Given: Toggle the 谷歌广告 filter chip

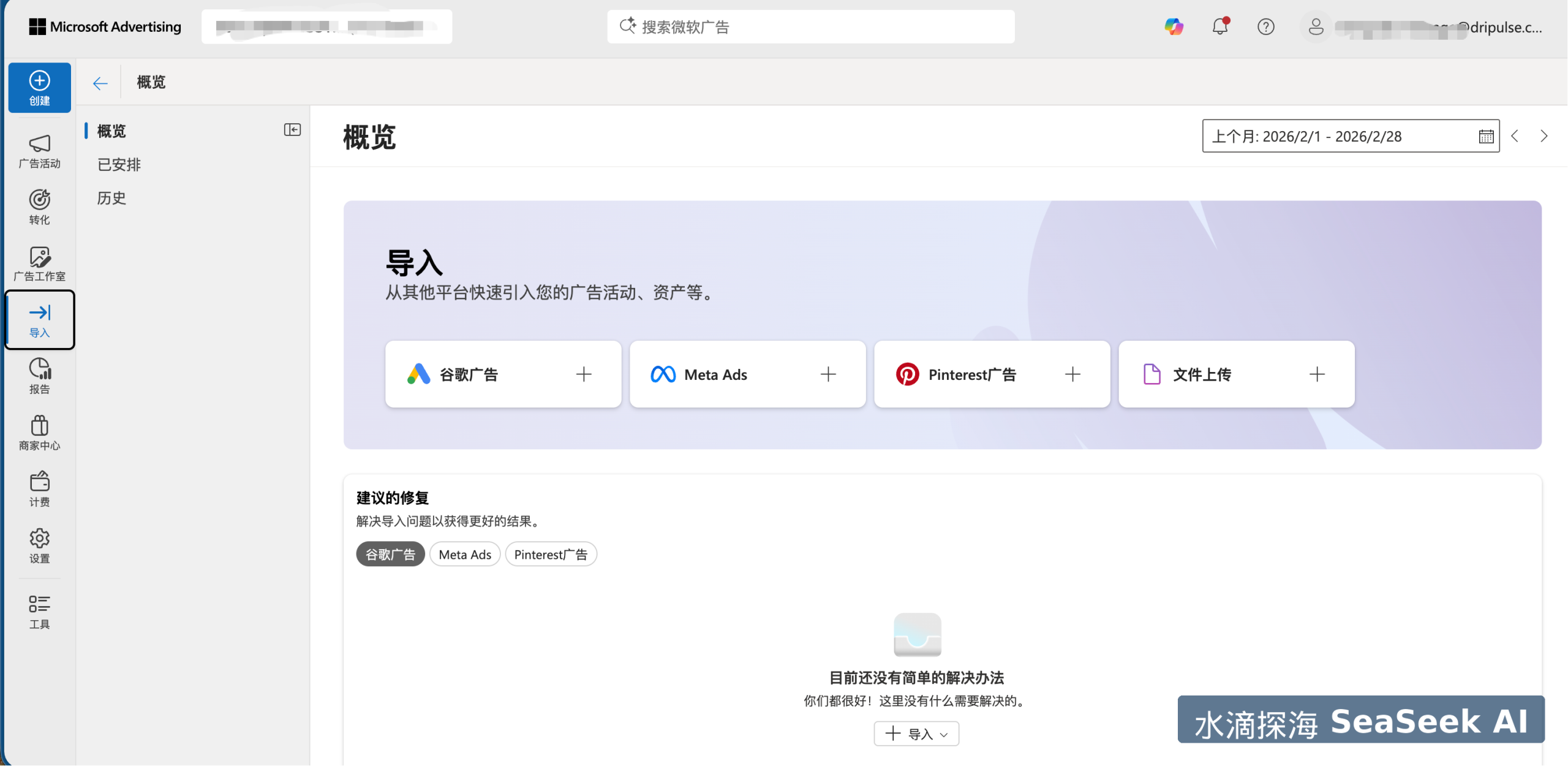Looking at the screenshot, I should pyautogui.click(x=390, y=553).
